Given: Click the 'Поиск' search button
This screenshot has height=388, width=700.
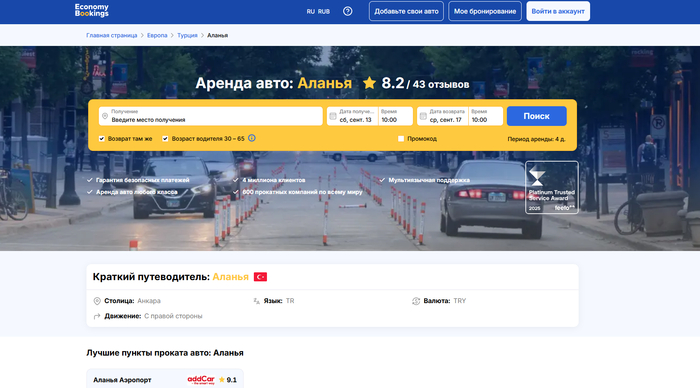Looking at the screenshot, I should tap(537, 116).
